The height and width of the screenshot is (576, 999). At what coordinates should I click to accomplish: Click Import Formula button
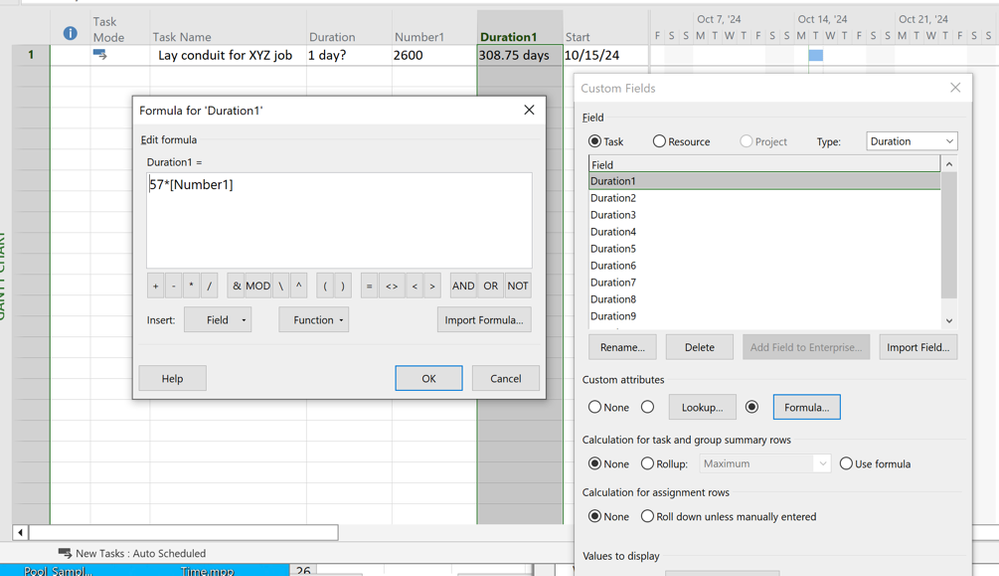point(484,320)
